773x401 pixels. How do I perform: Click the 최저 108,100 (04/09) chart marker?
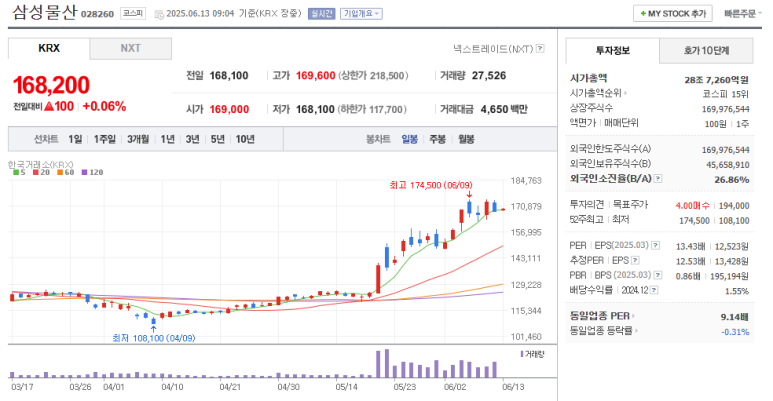coord(153,338)
